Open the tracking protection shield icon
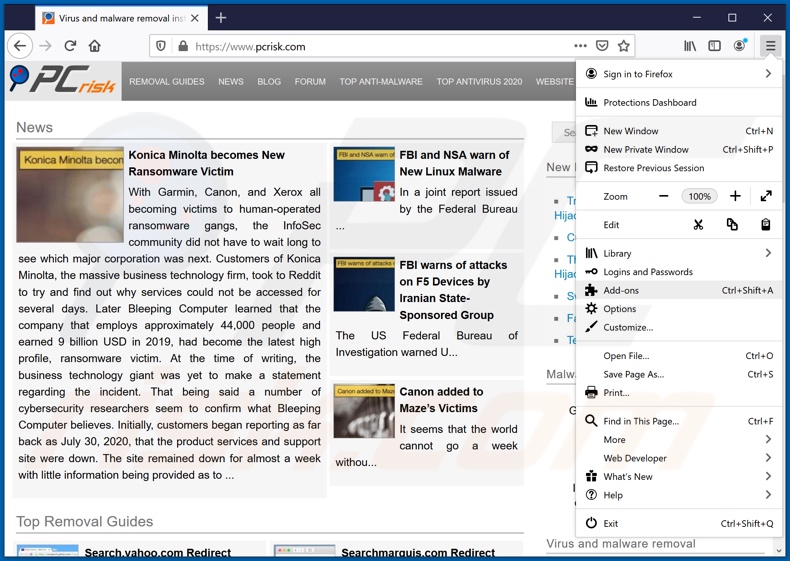Image resolution: width=790 pixels, height=561 pixels. point(161,46)
